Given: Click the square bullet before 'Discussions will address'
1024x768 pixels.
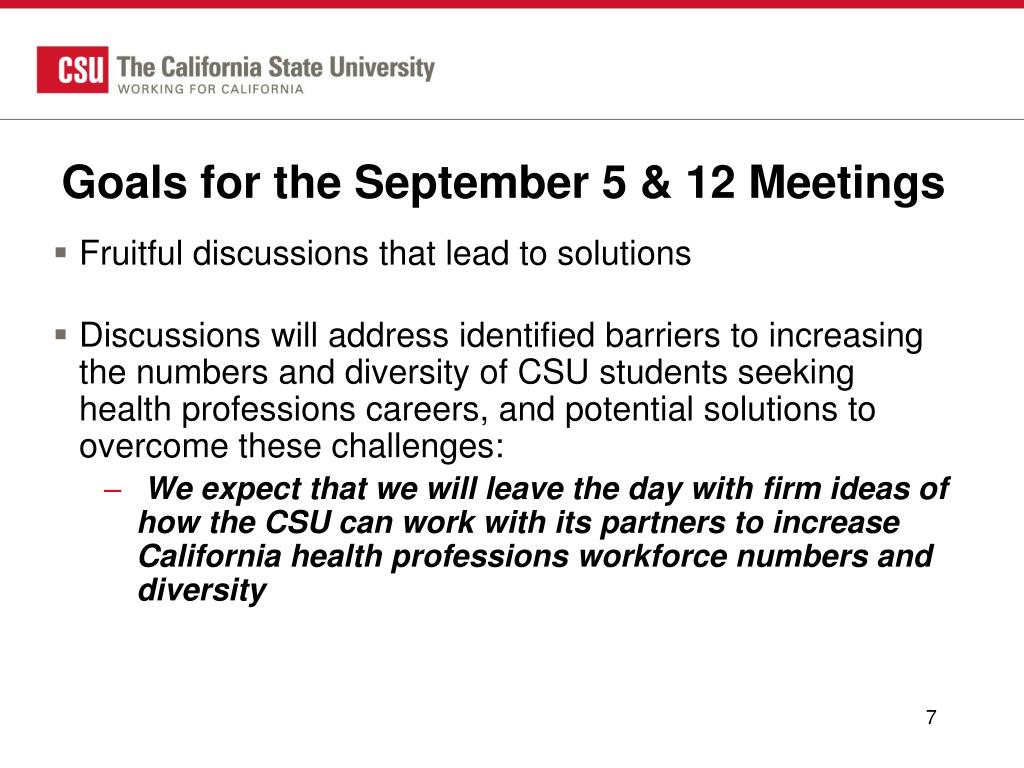Looking at the screenshot, I should [61, 335].
